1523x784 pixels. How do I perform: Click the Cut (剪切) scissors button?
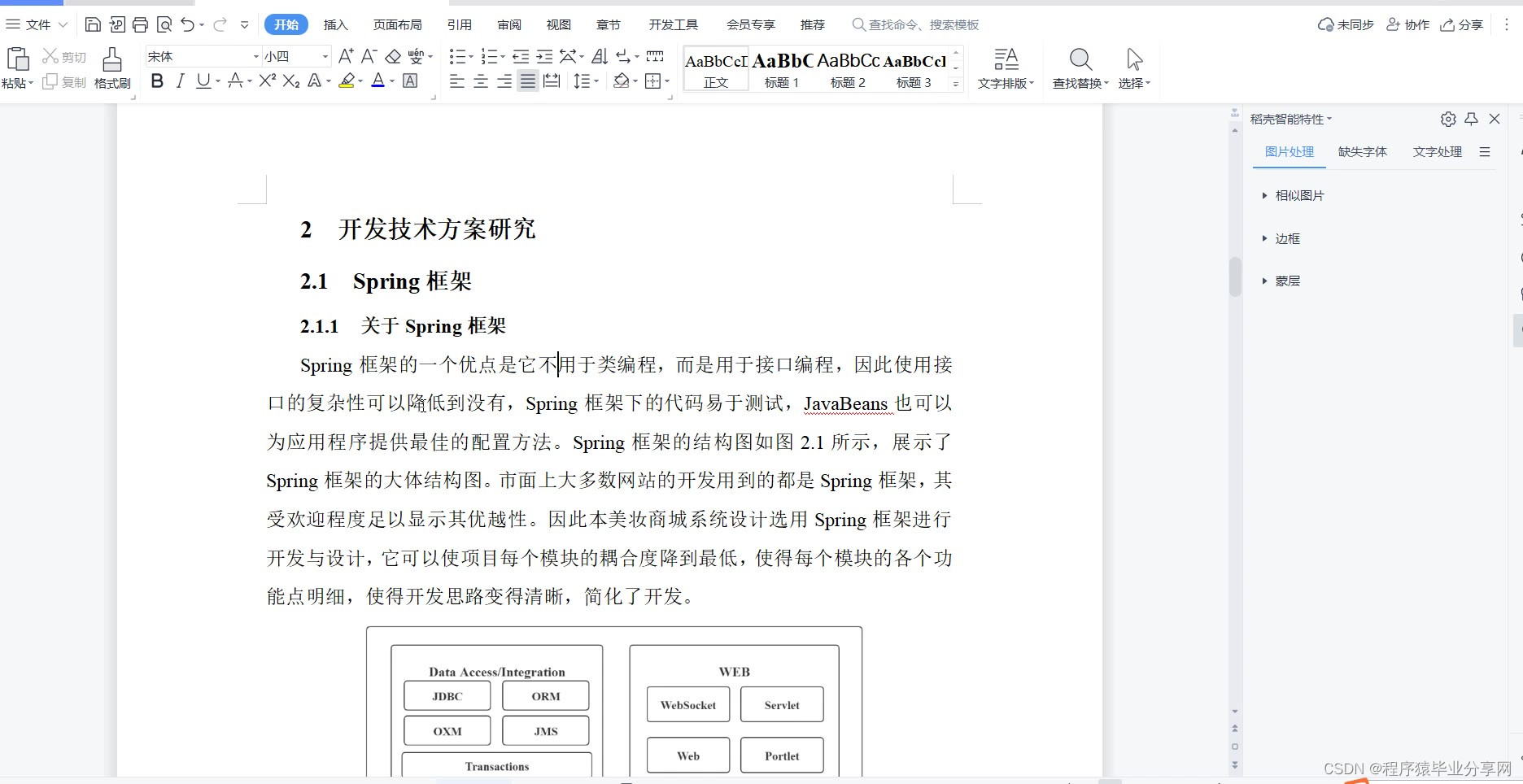(x=64, y=56)
